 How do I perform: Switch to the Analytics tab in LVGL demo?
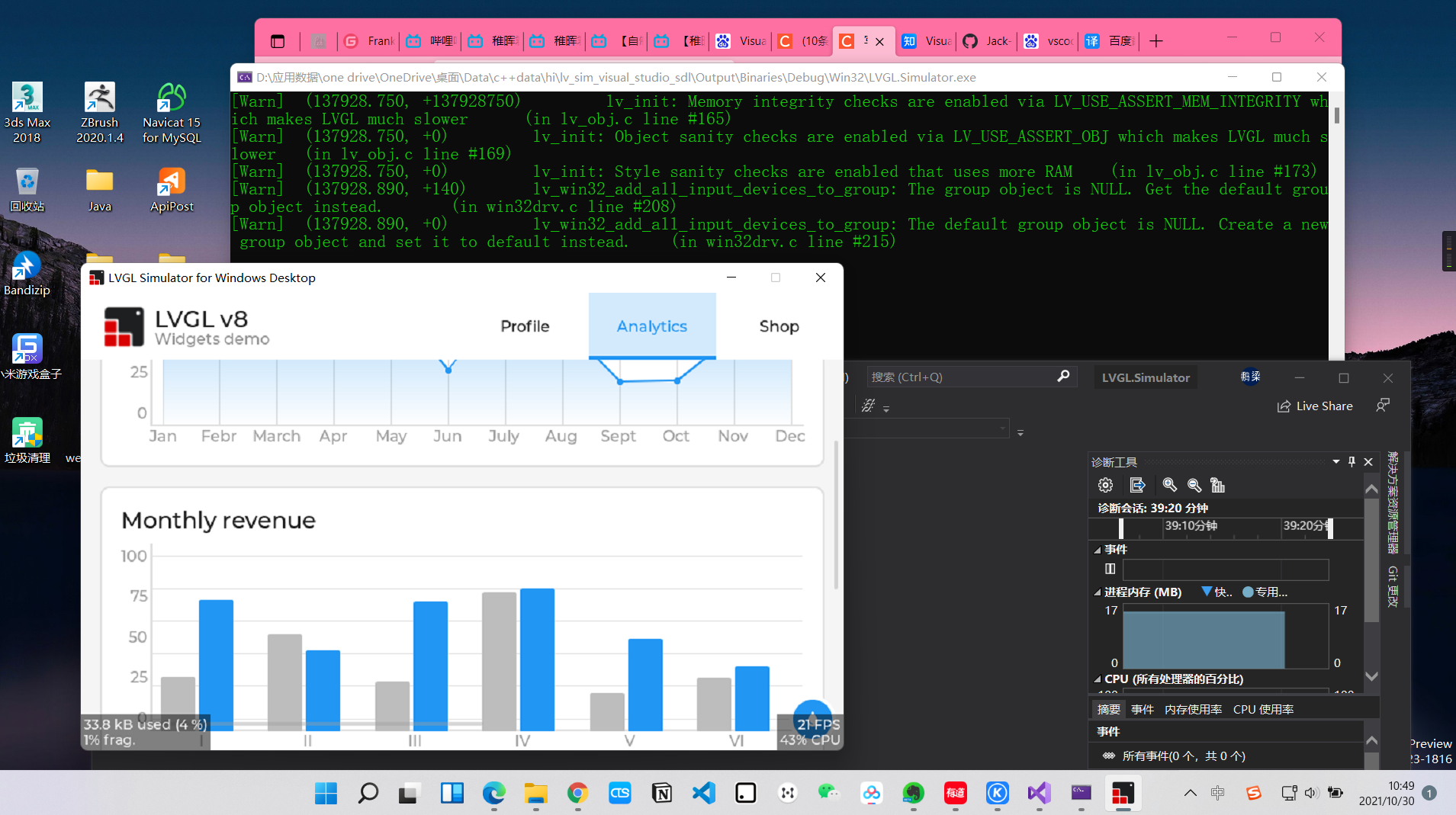pos(652,326)
